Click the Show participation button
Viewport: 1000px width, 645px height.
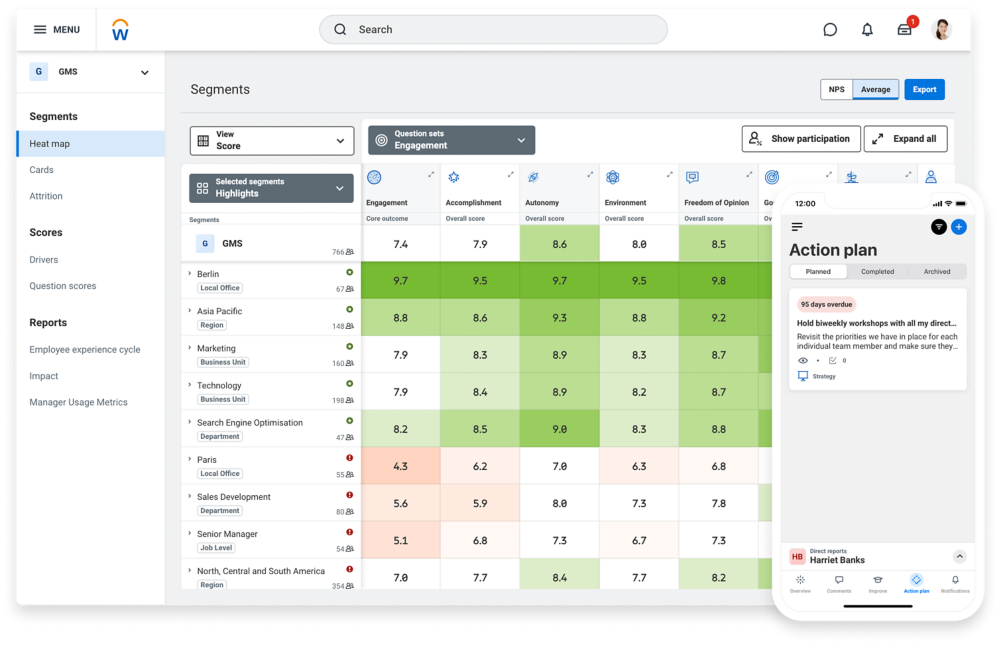pos(800,139)
